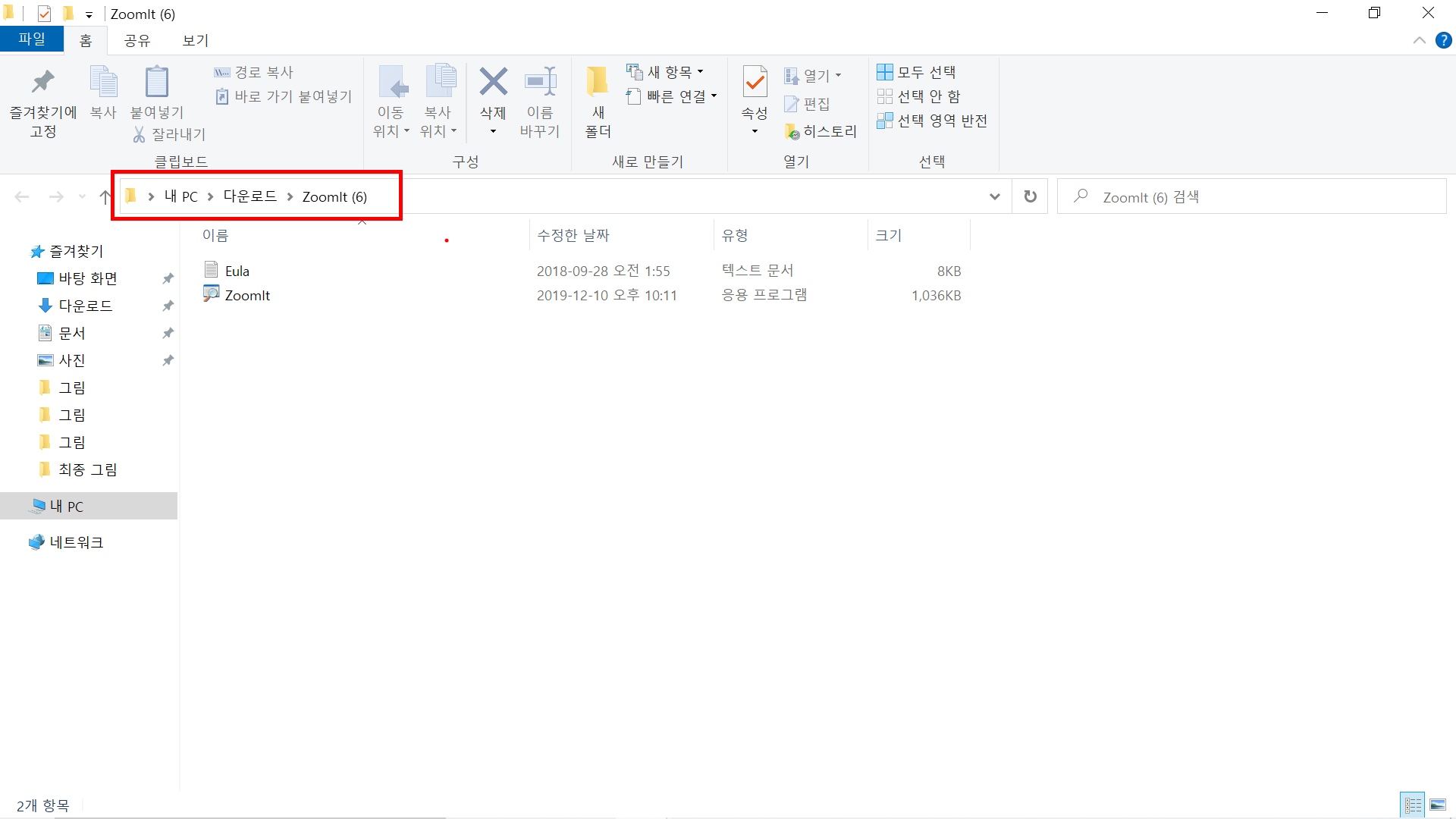Select the ZoomIt application file
Viewport: 1456px width, 819px height.
247,295
